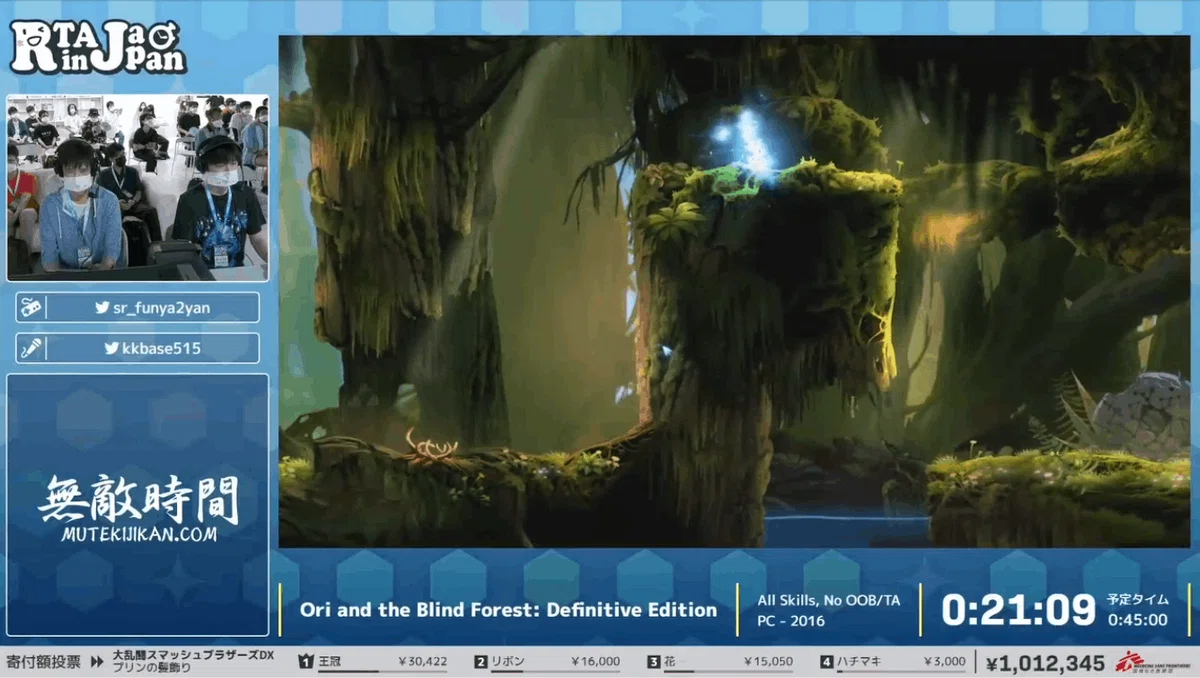The height and width of the screenshot is (678, 1200).
Task: Click the All Skills, No OOB/TA category
Action: [x=829, y=600]
